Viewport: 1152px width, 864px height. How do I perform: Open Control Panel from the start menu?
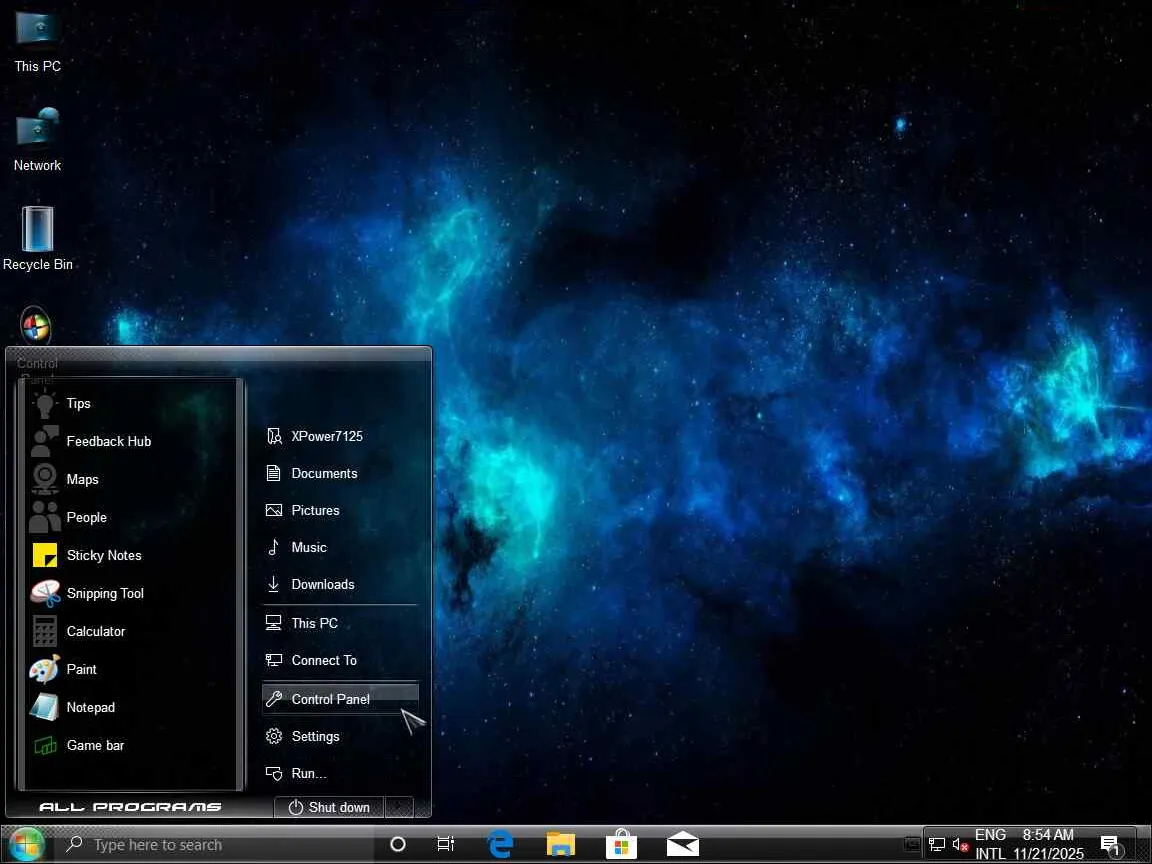(x=340, y=699)
